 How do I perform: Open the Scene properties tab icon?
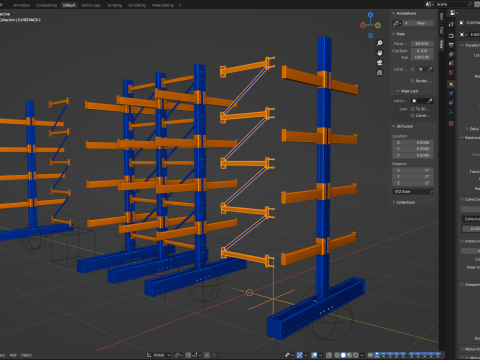coord(451,63)
